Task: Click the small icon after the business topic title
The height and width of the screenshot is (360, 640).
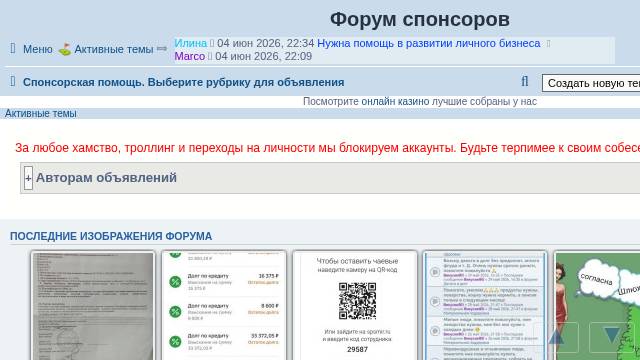Action: click(x=548, y=43)
